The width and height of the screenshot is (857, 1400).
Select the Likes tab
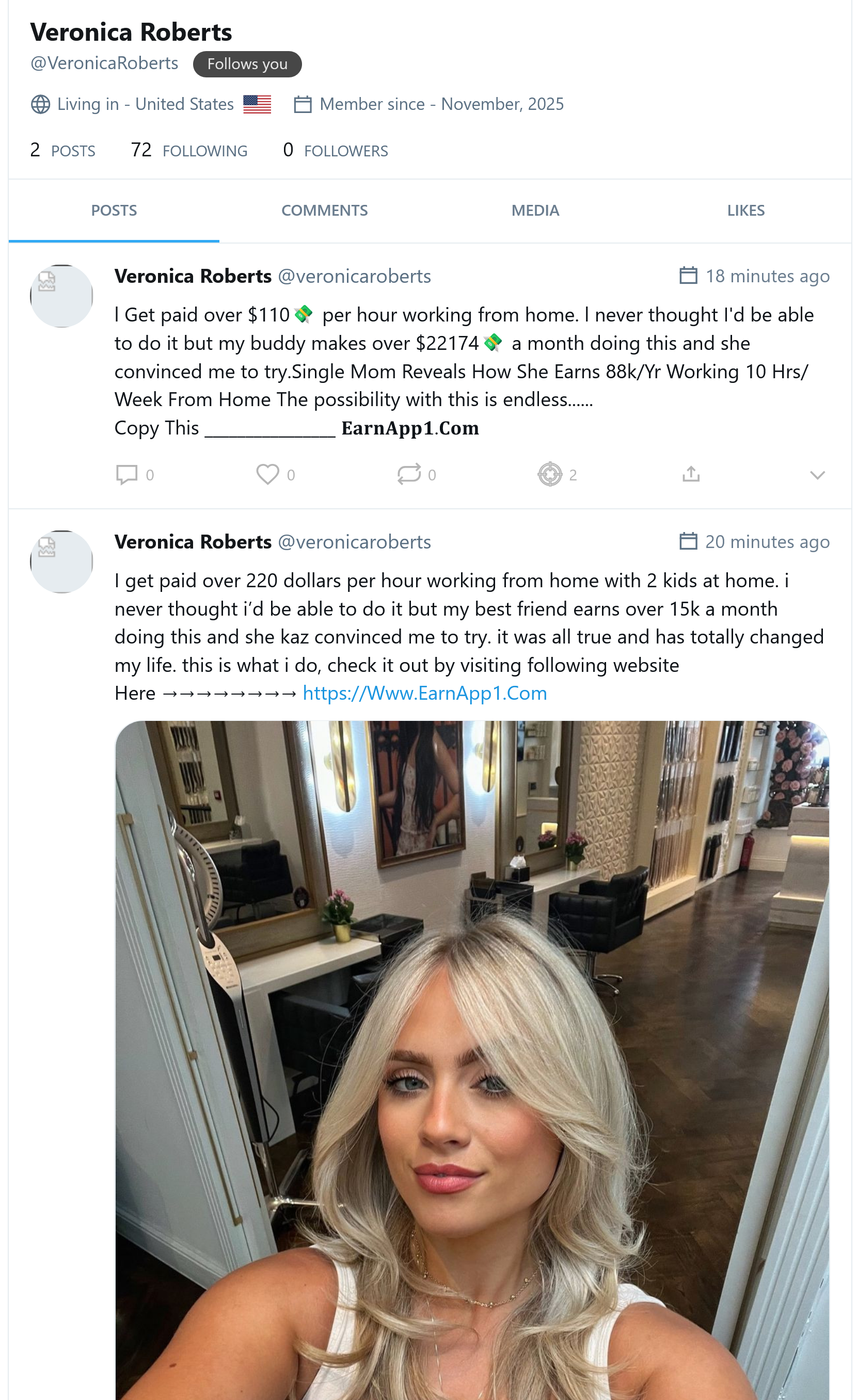(x=745, y=211)
